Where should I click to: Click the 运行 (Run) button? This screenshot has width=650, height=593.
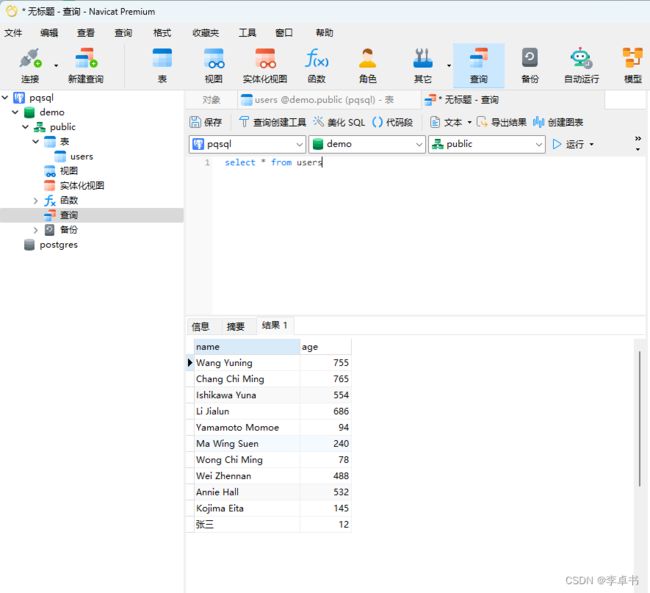click(568, 144)
